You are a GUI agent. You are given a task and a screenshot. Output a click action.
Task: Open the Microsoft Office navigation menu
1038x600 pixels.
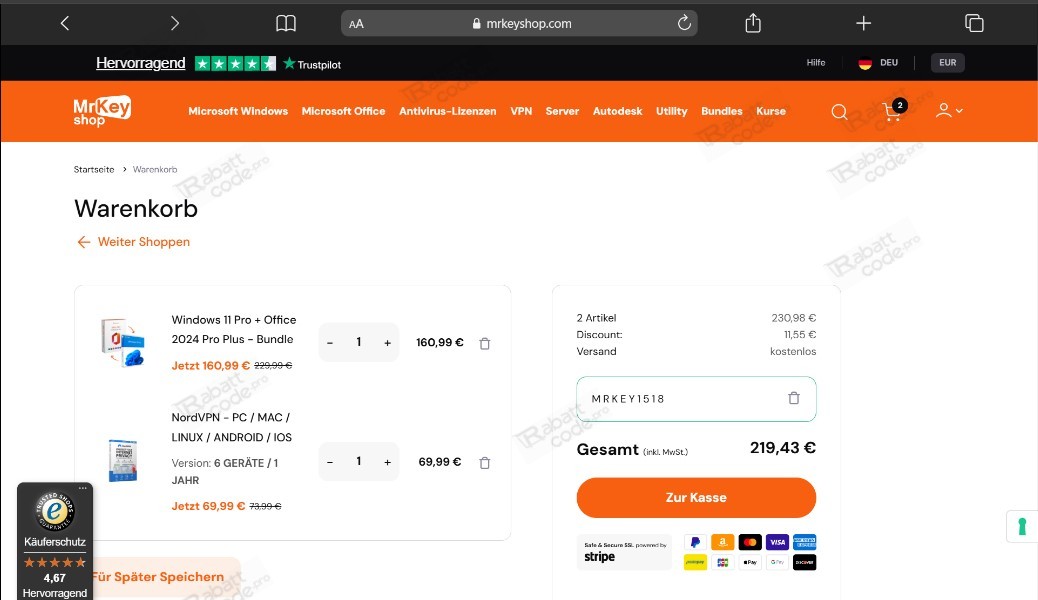coord(343,112)
